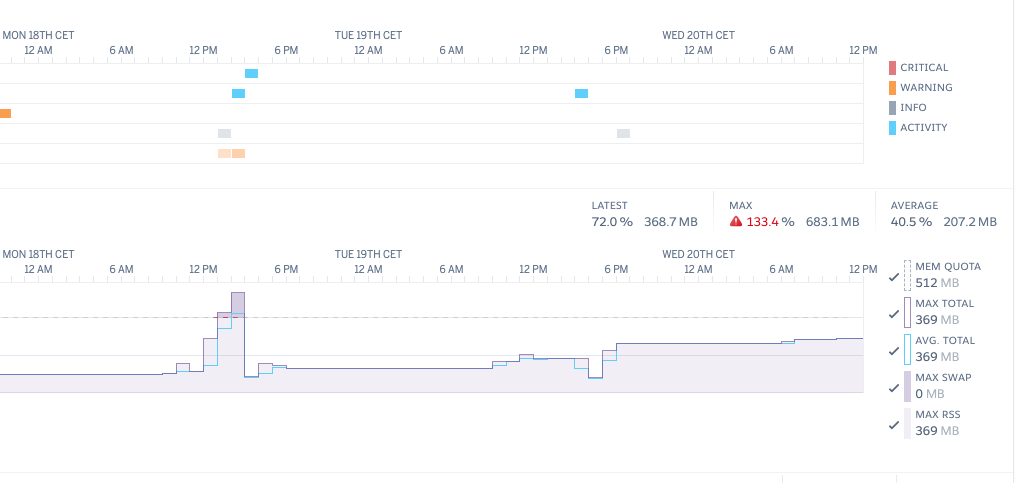Click the red warning triangle beside 133.4 %

736,222
